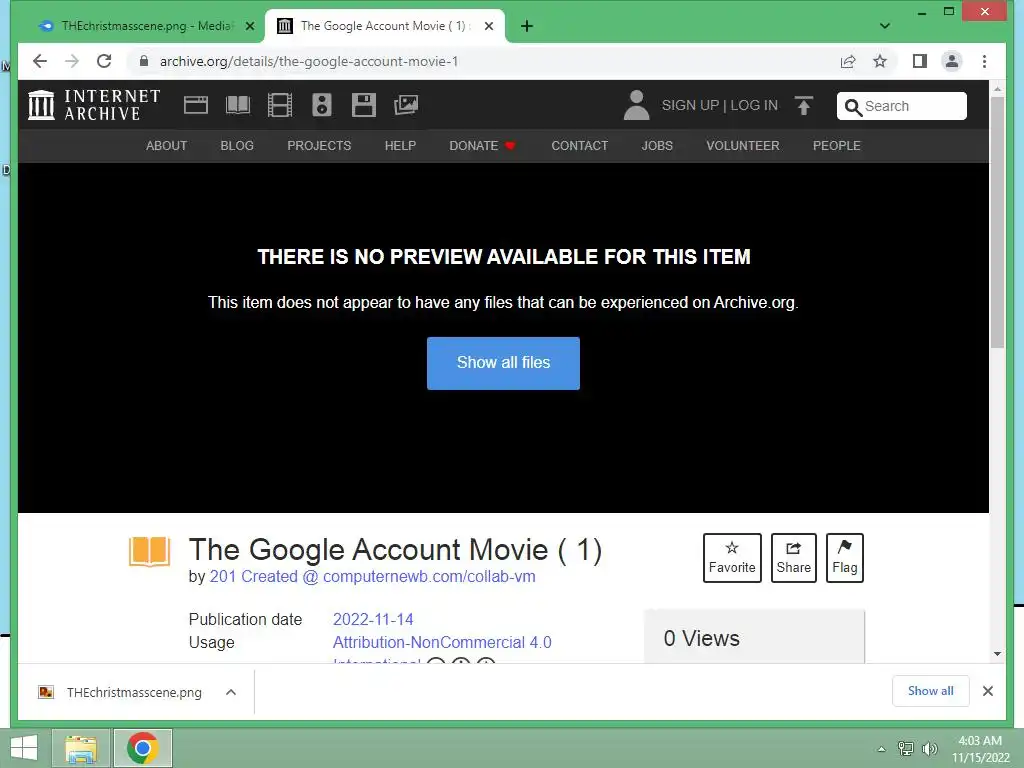Open the volume tray icon
Screen dimensions: 1024x768
(929, 749)
